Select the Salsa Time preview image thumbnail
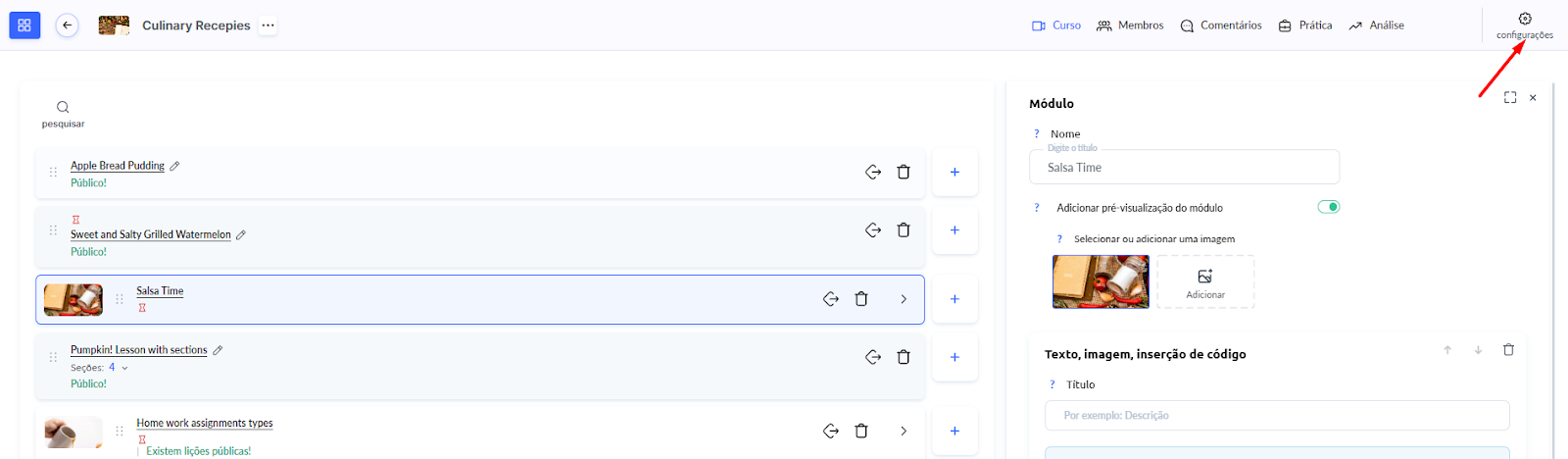This screenshot has width=1568, height=459. point(1101,281)
